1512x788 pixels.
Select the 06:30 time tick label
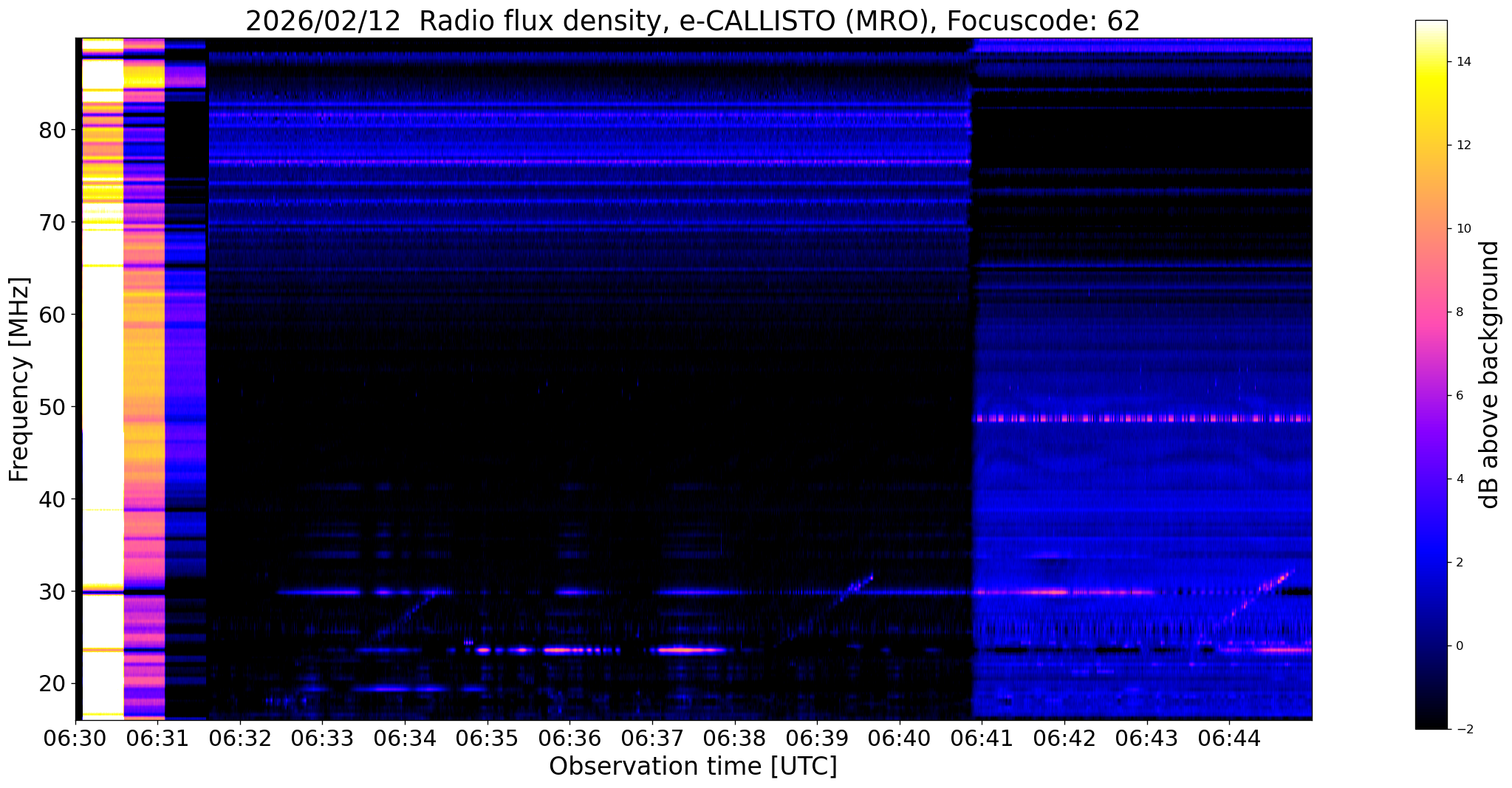[x=76, y=739]
